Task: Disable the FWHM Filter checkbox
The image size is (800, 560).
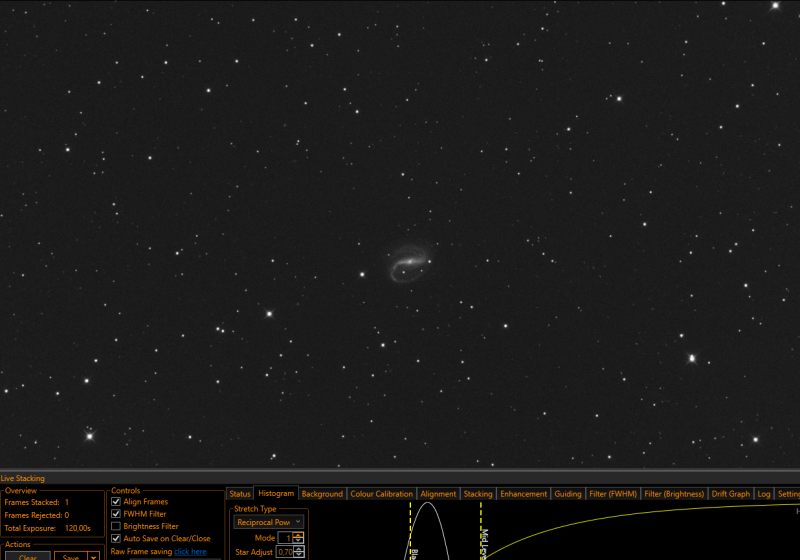Action: [x=116, y=514]
